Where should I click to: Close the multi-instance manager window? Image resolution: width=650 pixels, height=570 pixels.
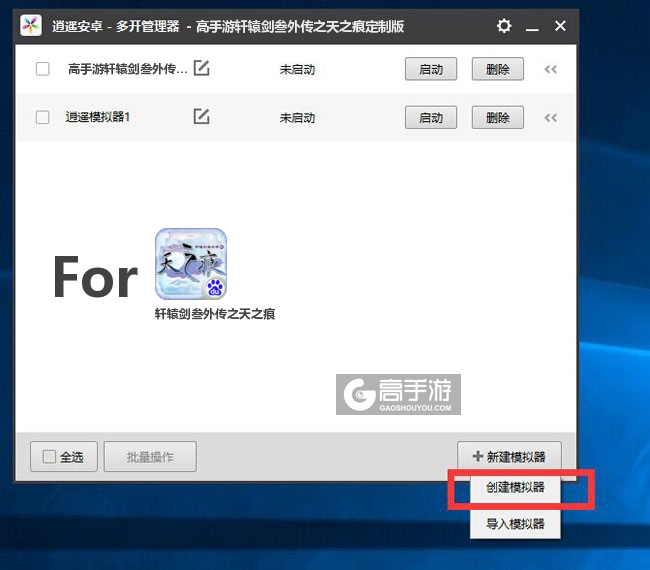pyautogui.click(x=561, y=26)
